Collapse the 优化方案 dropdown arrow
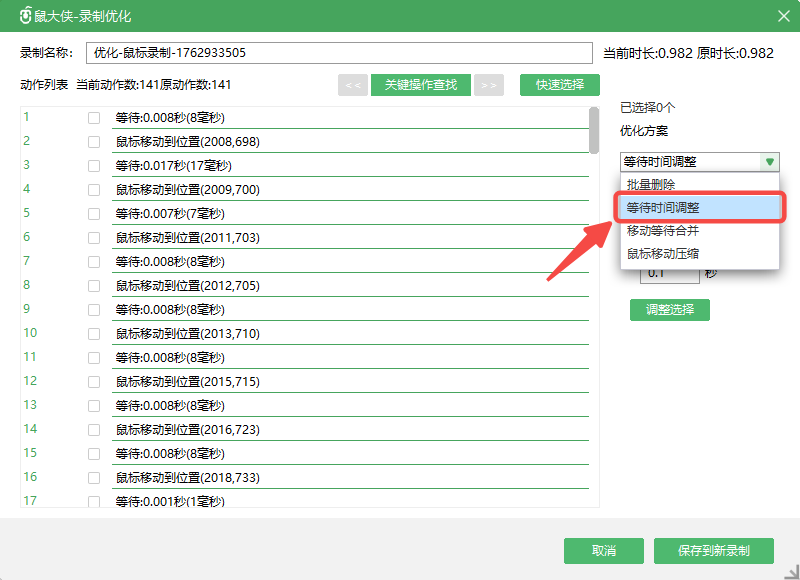 (x=769, y=162)
